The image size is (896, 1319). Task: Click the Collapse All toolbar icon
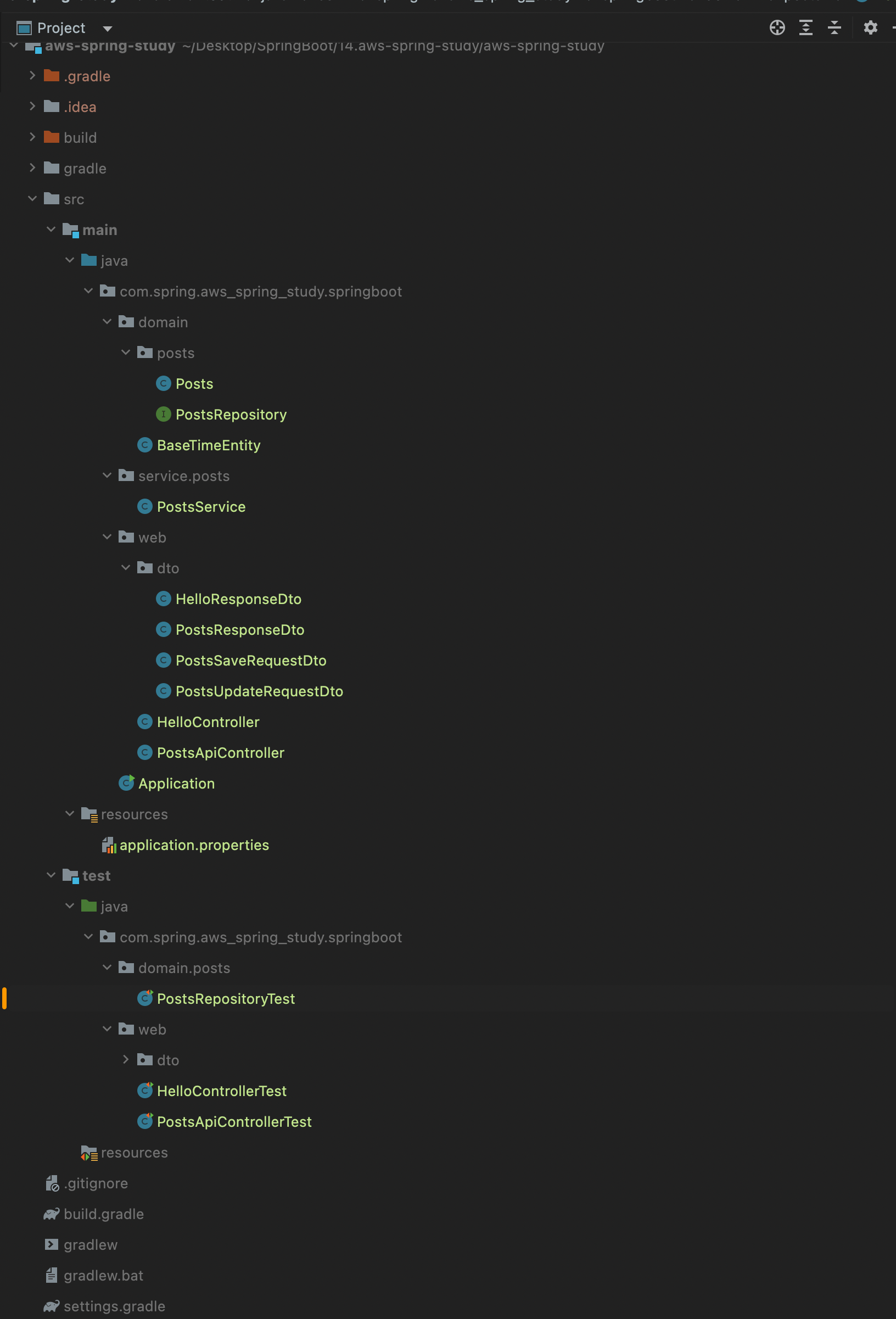point(834,27)
